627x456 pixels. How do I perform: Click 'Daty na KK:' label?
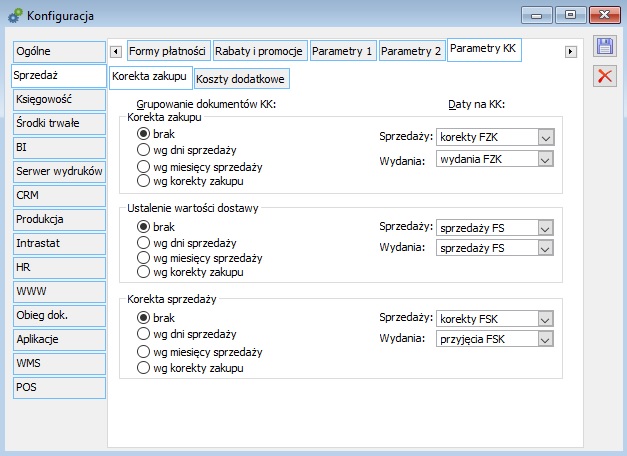pos(476,104)
